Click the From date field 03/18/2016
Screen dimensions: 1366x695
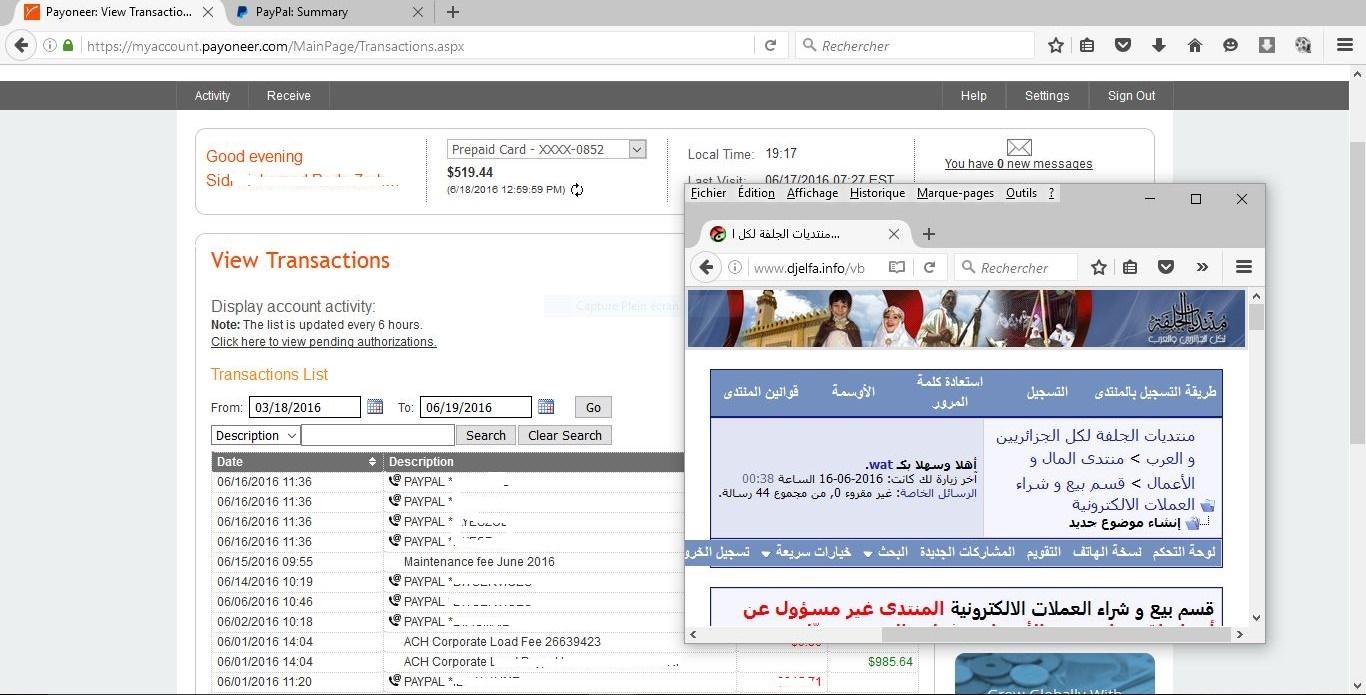[305, 407]
